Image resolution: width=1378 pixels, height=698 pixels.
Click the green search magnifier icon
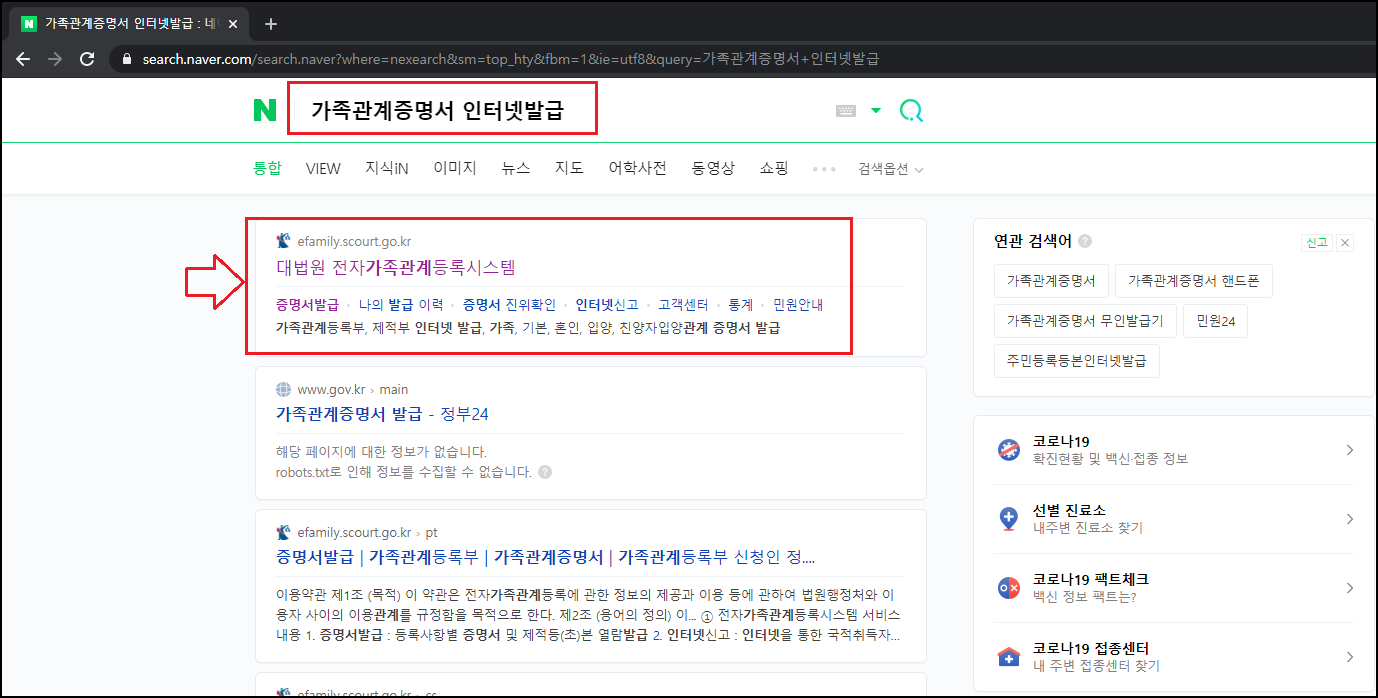[x=911, y=110]
